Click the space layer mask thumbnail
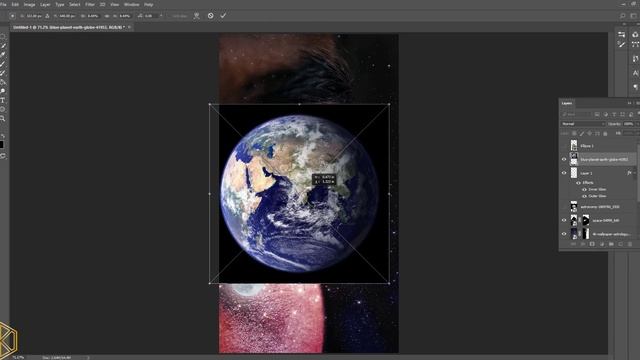 [x=586, y=220]
